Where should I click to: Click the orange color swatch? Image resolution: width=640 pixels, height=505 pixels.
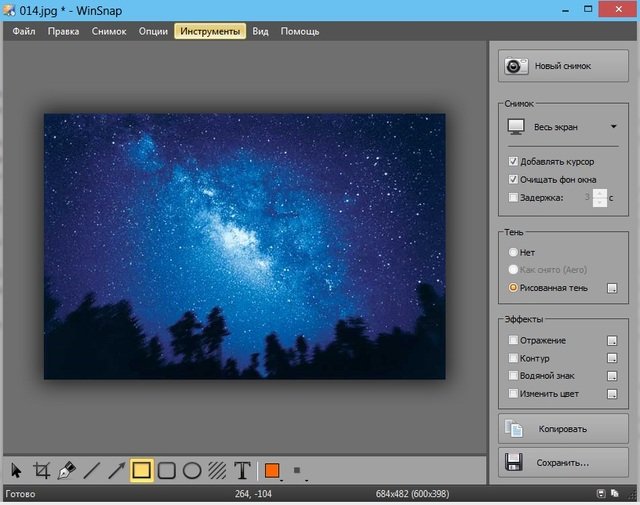point(272,470)
